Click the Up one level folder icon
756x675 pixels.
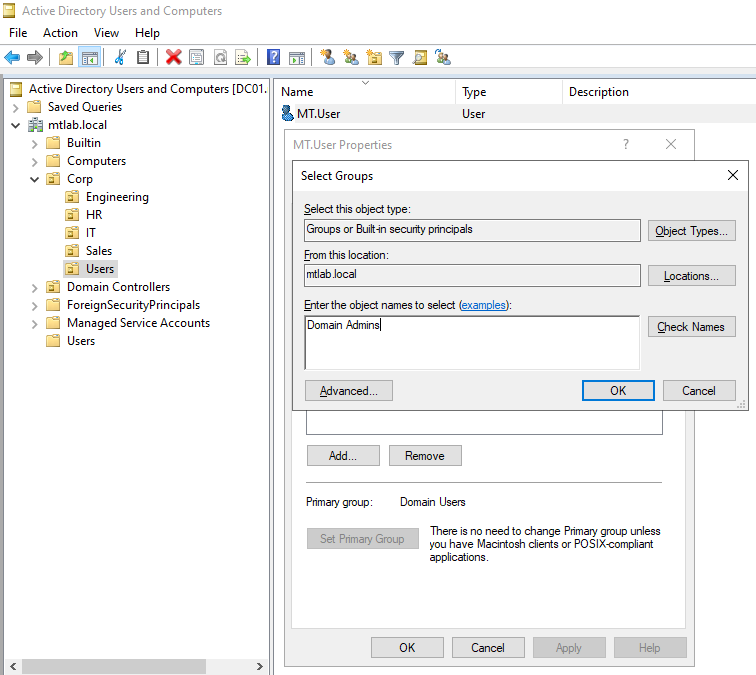tap(66, 58)
